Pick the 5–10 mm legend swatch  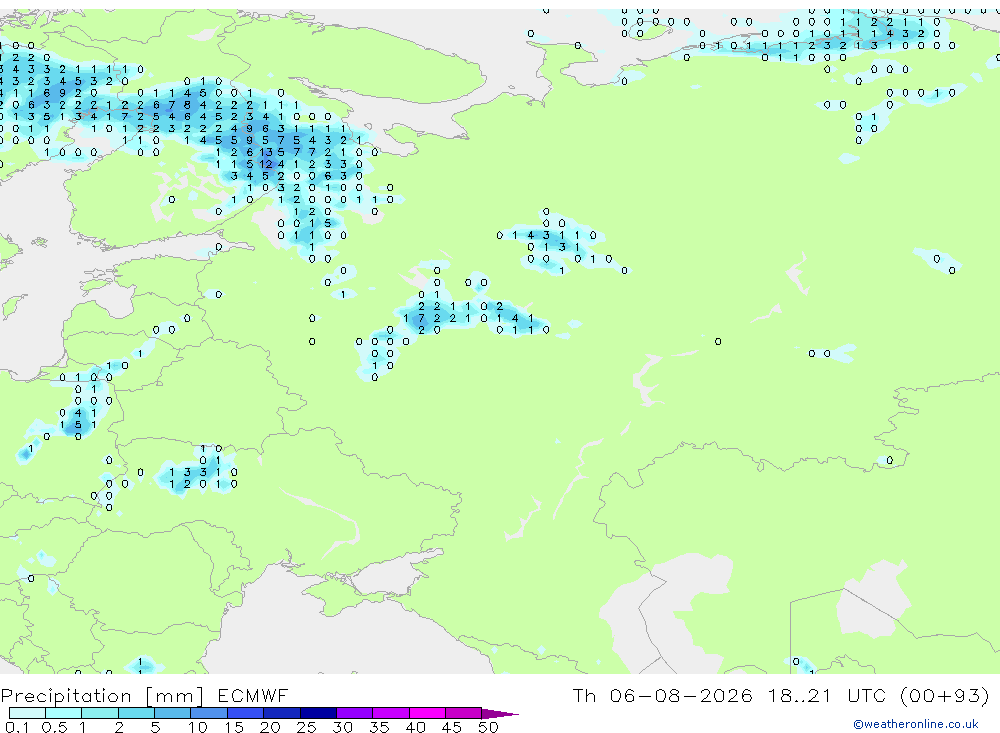click(173, 713)
